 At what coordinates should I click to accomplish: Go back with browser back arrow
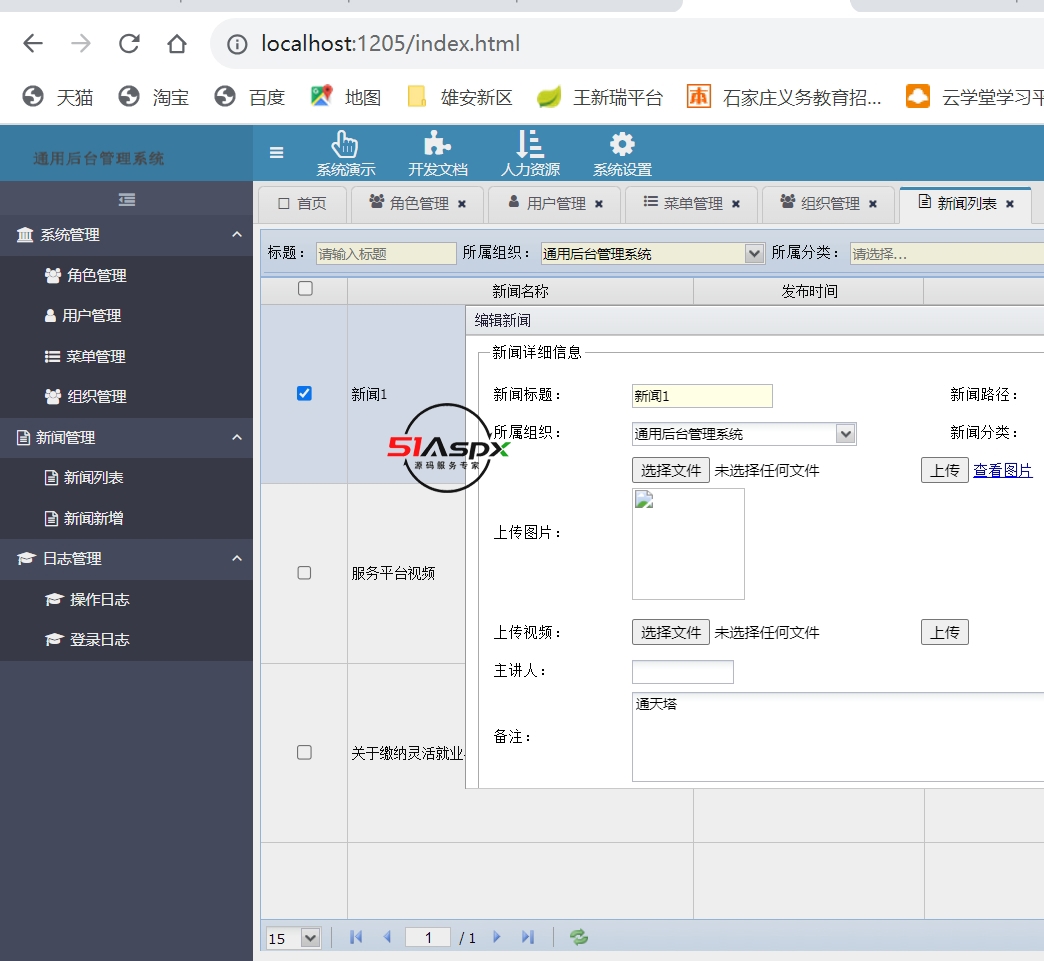(33, 44)
